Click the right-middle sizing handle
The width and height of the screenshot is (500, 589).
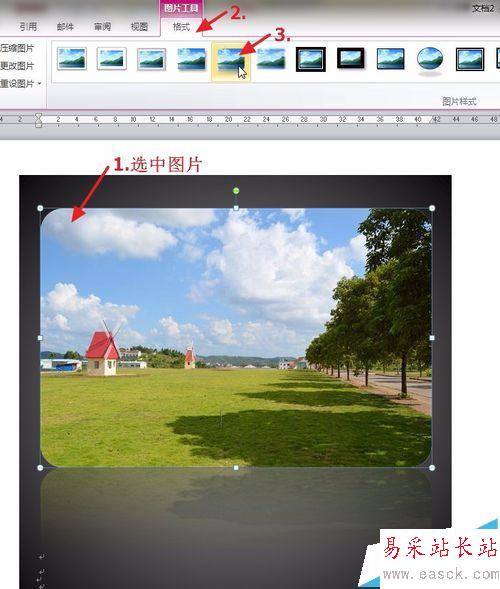432,338
